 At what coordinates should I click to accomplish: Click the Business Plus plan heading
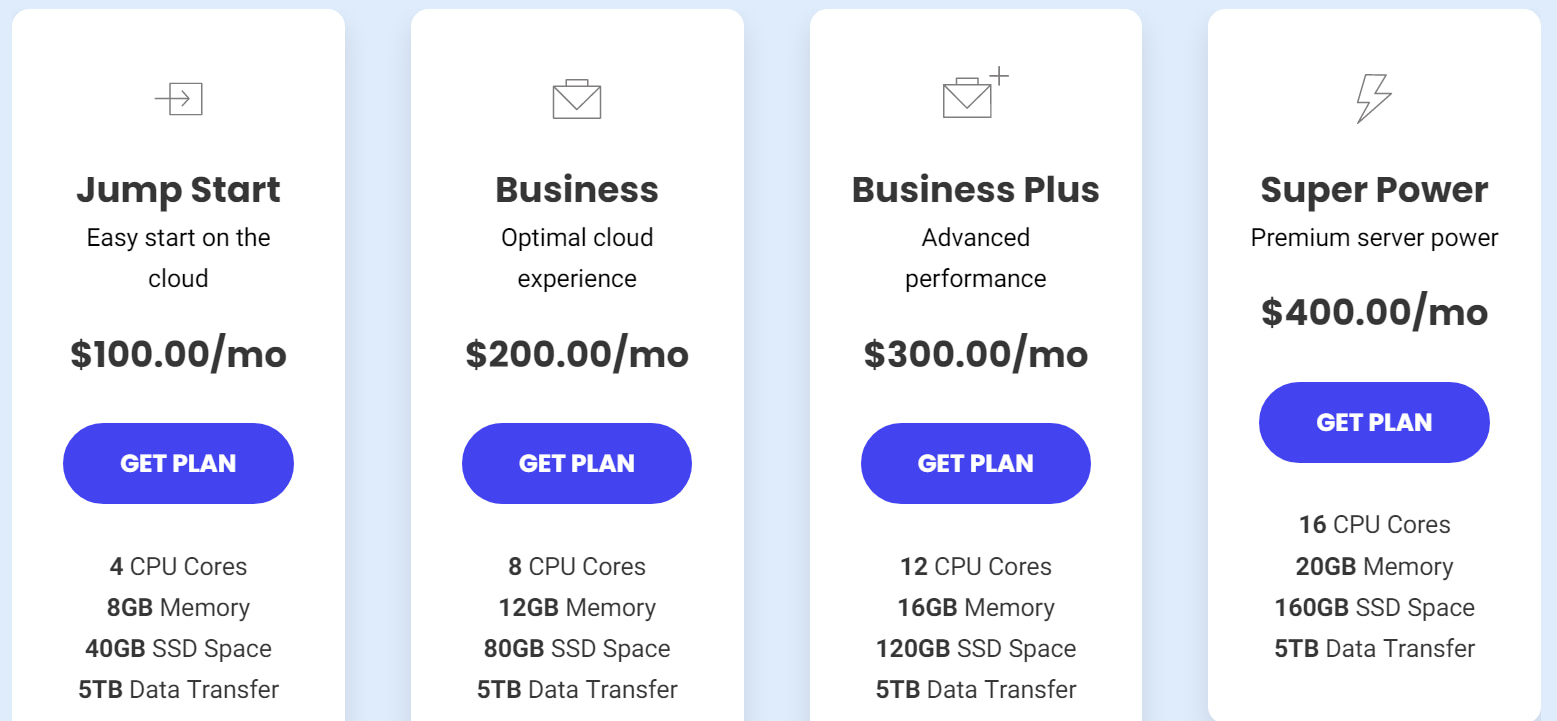click(975, 190)
